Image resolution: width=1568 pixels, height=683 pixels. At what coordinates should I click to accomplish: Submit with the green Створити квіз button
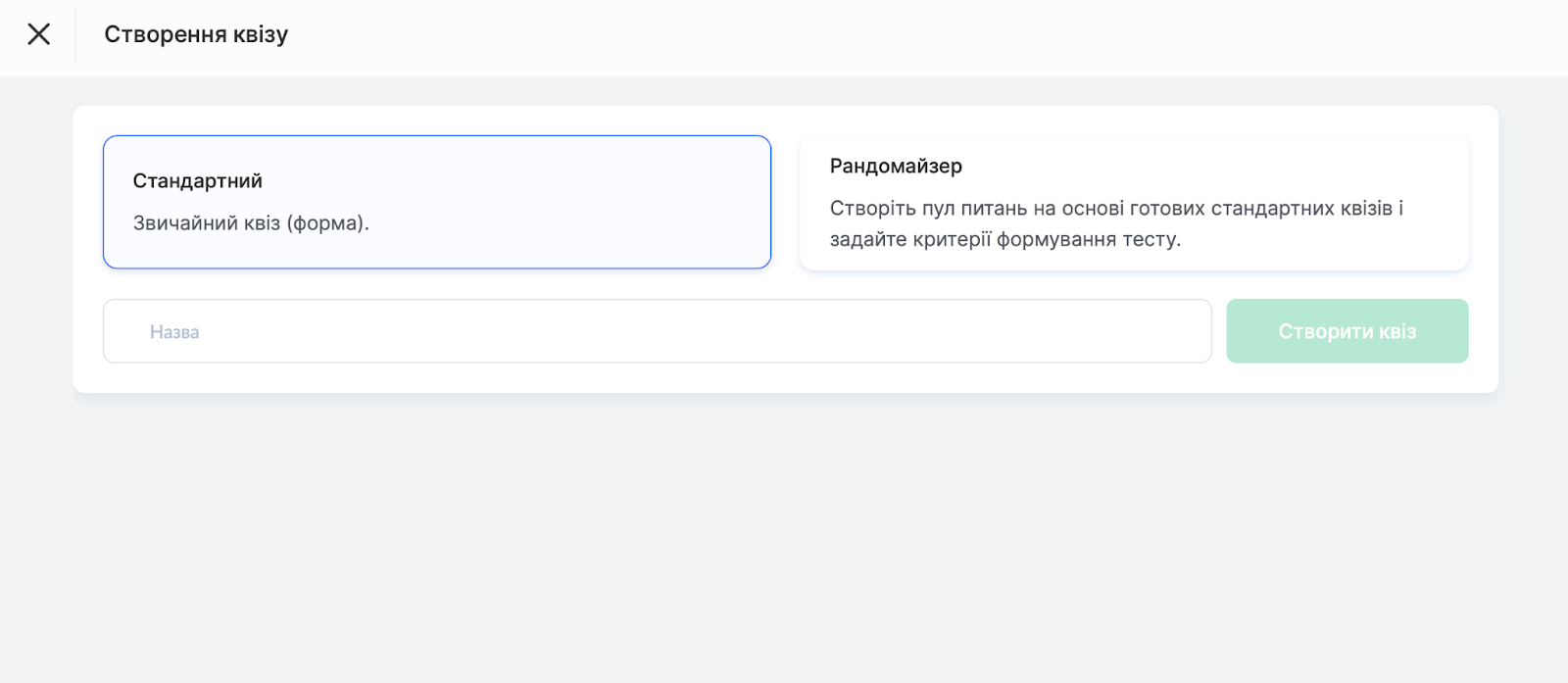(1347, 331)
